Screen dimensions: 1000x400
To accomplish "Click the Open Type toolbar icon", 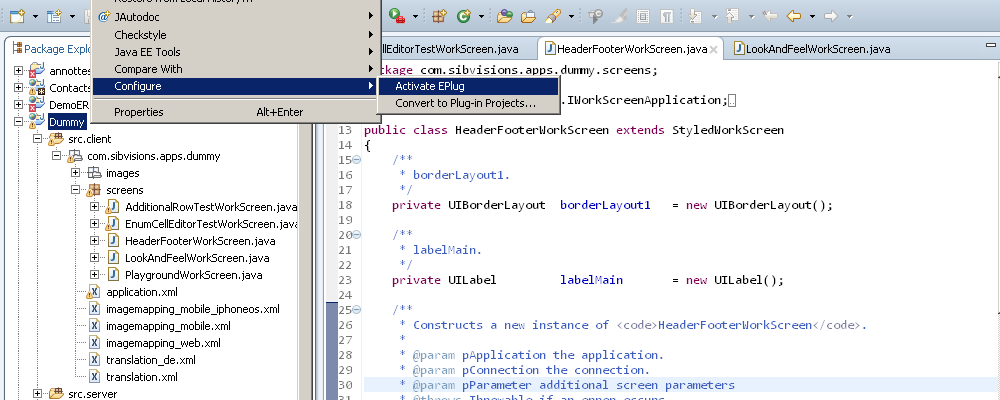I will point(505,17).
